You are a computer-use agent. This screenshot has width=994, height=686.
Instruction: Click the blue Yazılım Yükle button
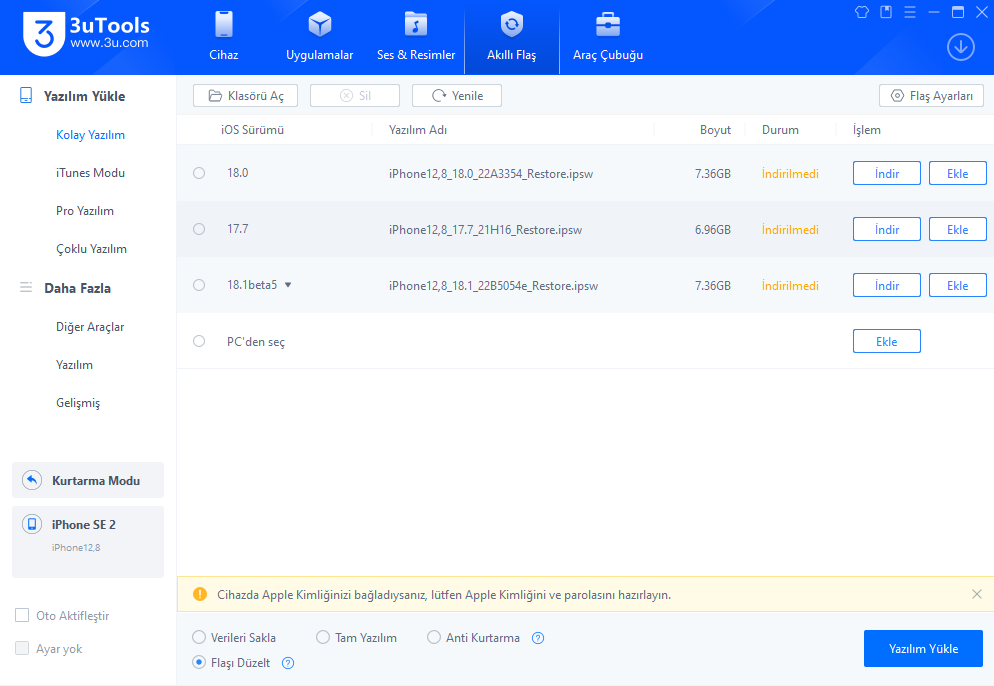point(923,649)
